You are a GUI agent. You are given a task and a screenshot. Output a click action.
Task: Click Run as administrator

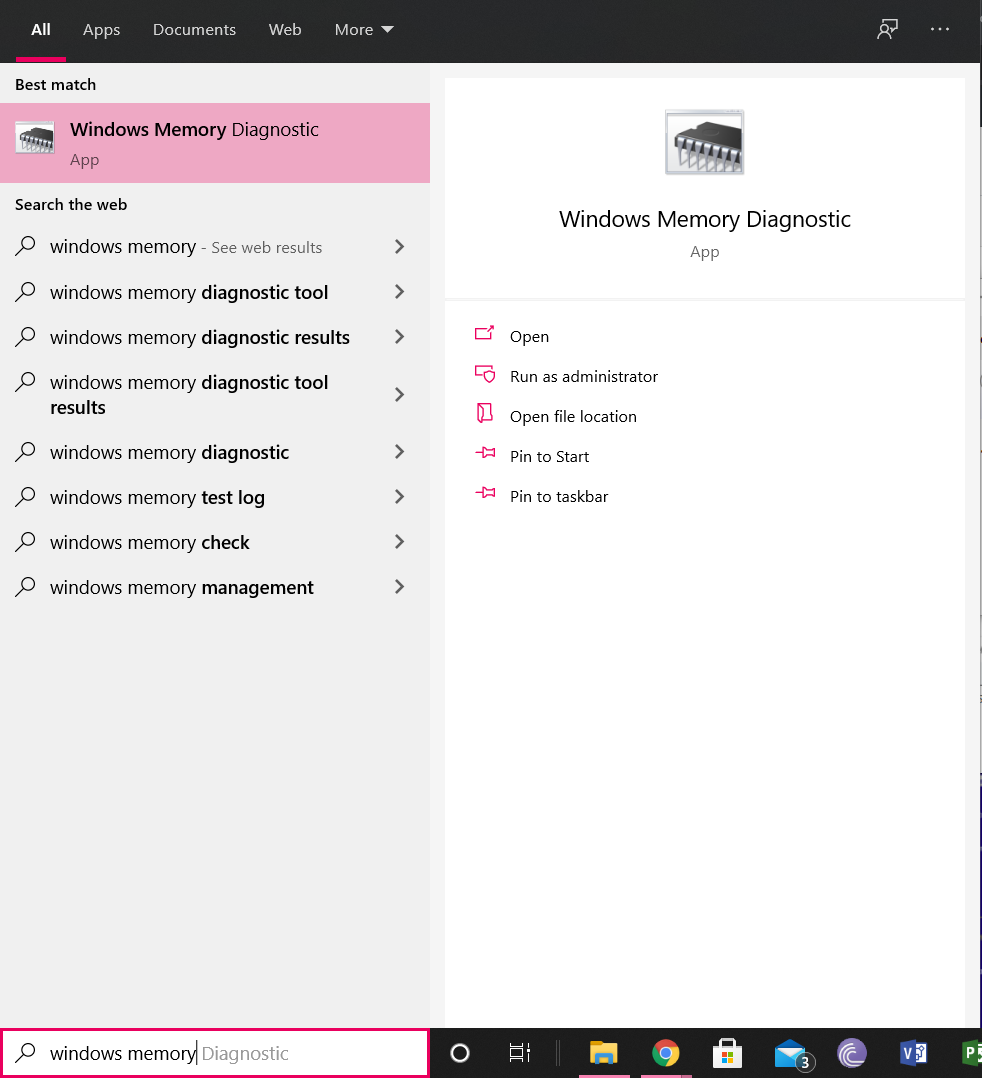[583, 376]
